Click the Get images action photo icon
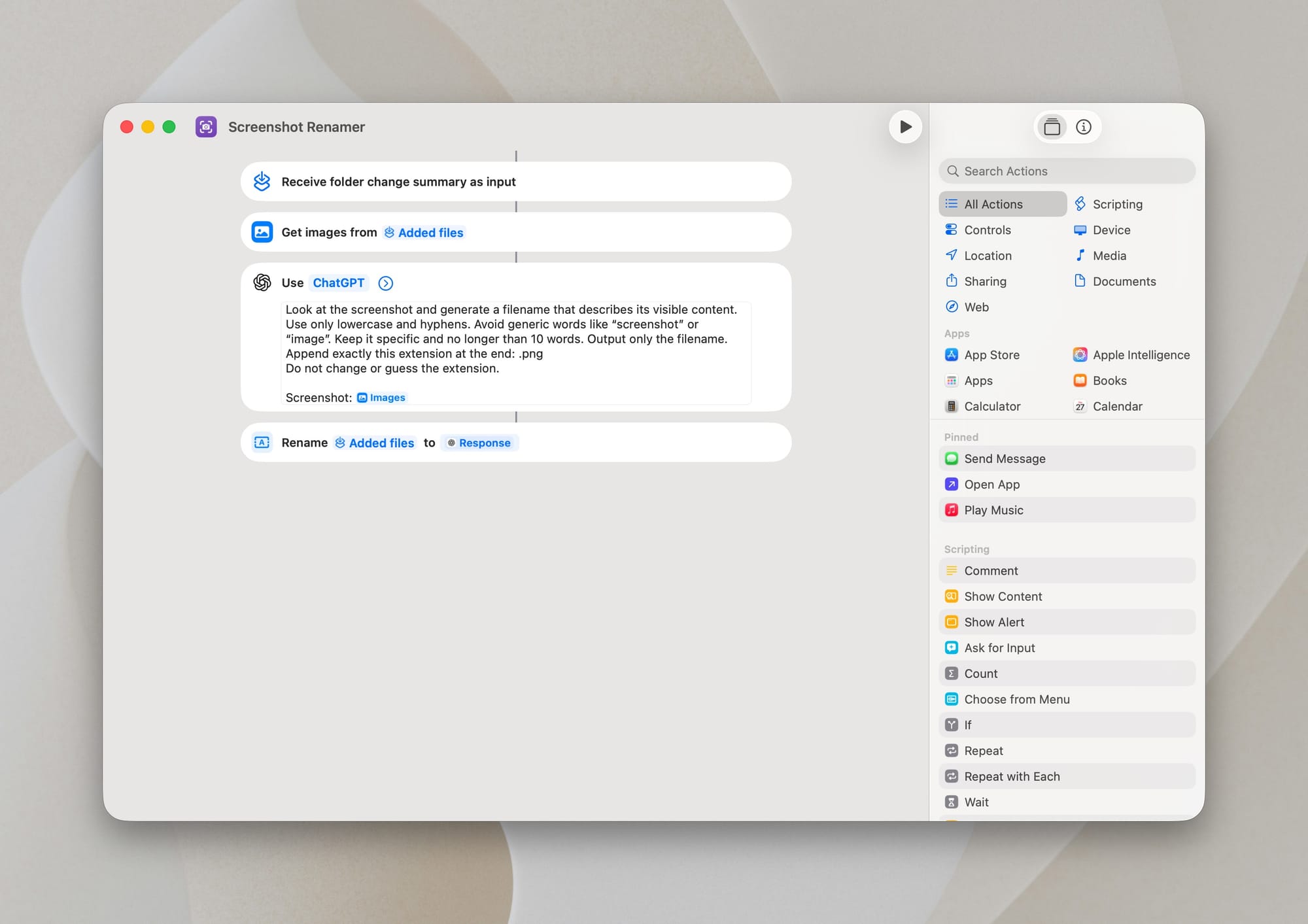1308x924 pixels. 262,232
